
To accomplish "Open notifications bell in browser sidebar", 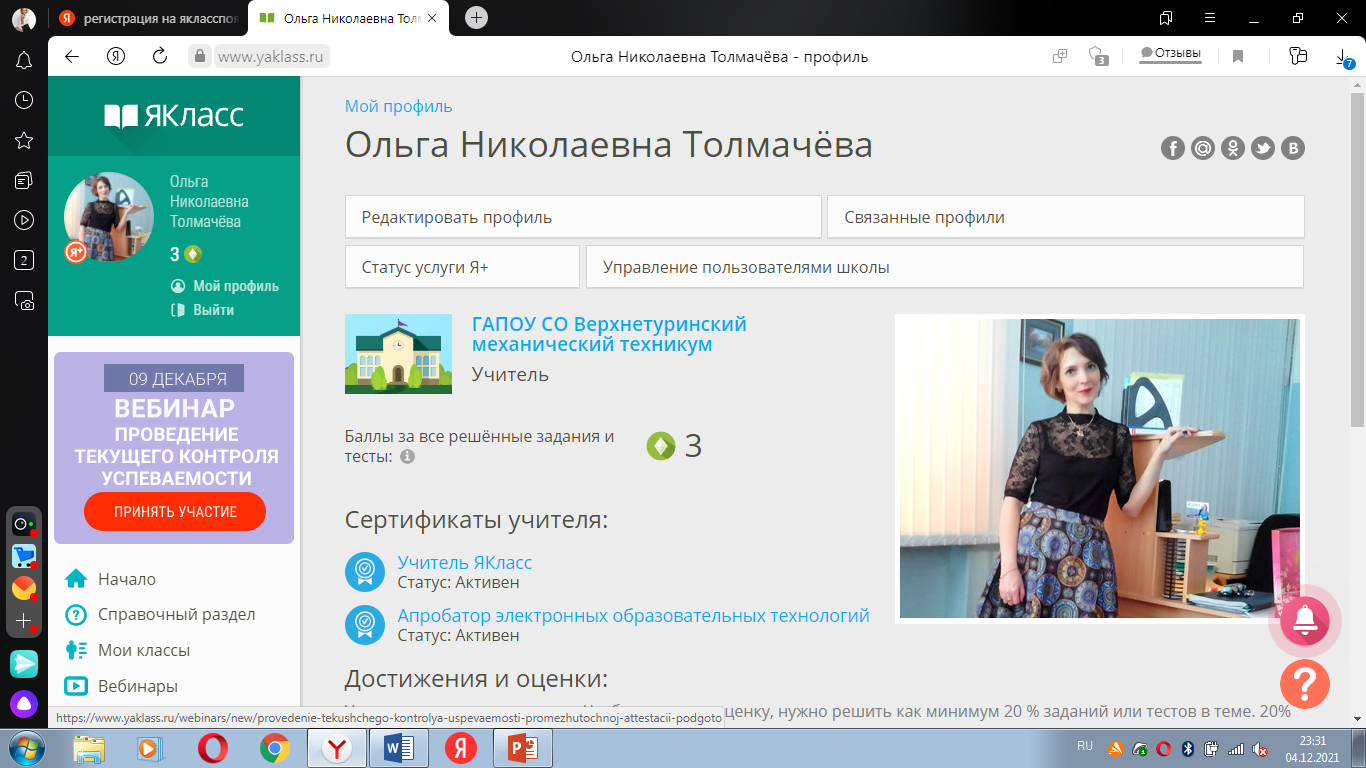I will click(x=24, y=60).
